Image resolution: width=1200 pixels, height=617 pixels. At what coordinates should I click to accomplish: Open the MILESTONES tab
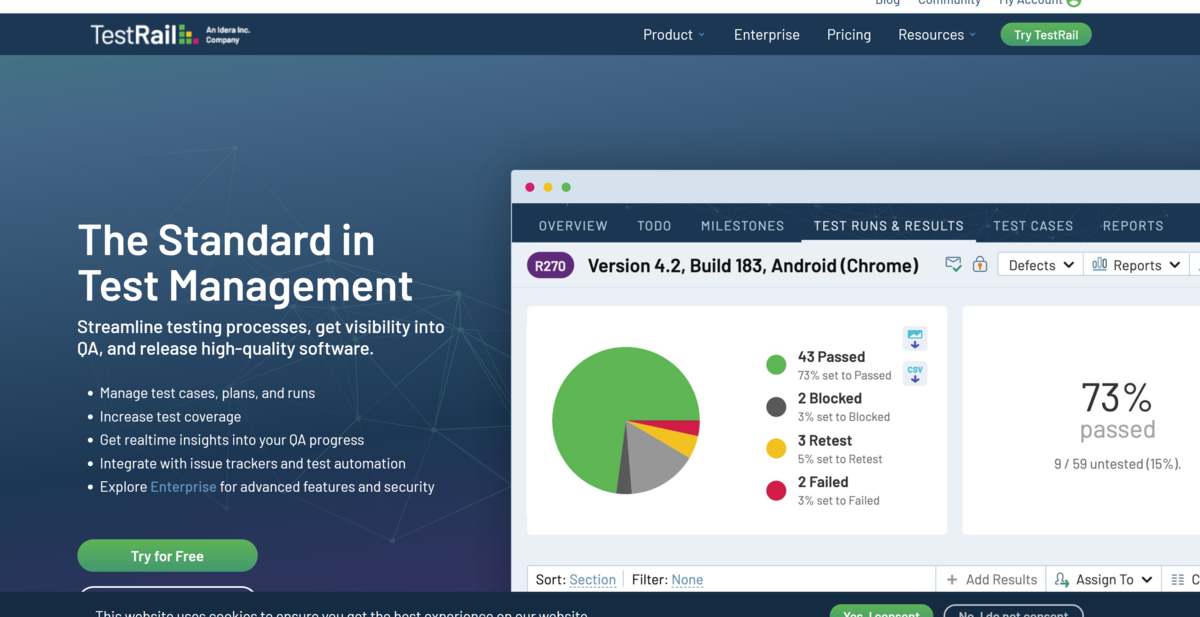tap(743, 226)
